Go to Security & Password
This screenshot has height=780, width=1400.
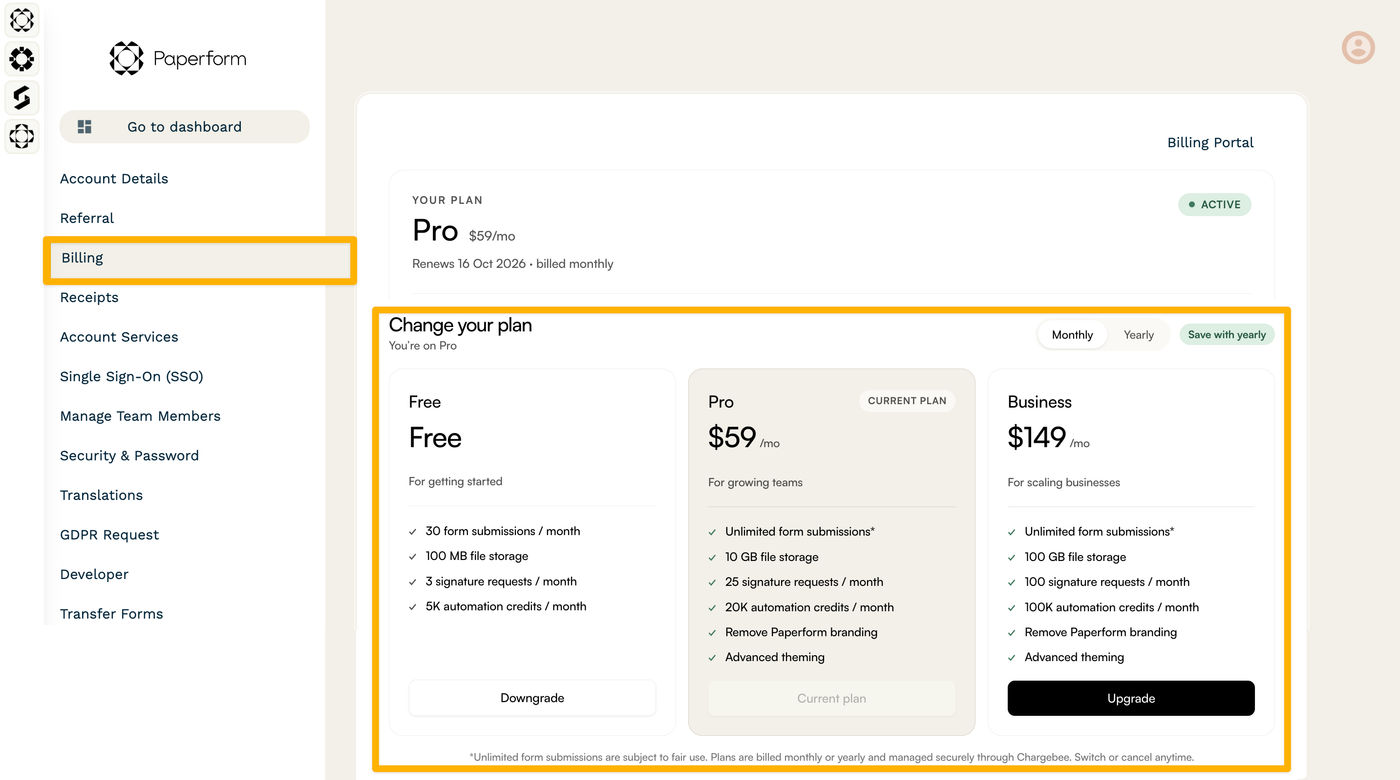[129, 456]
